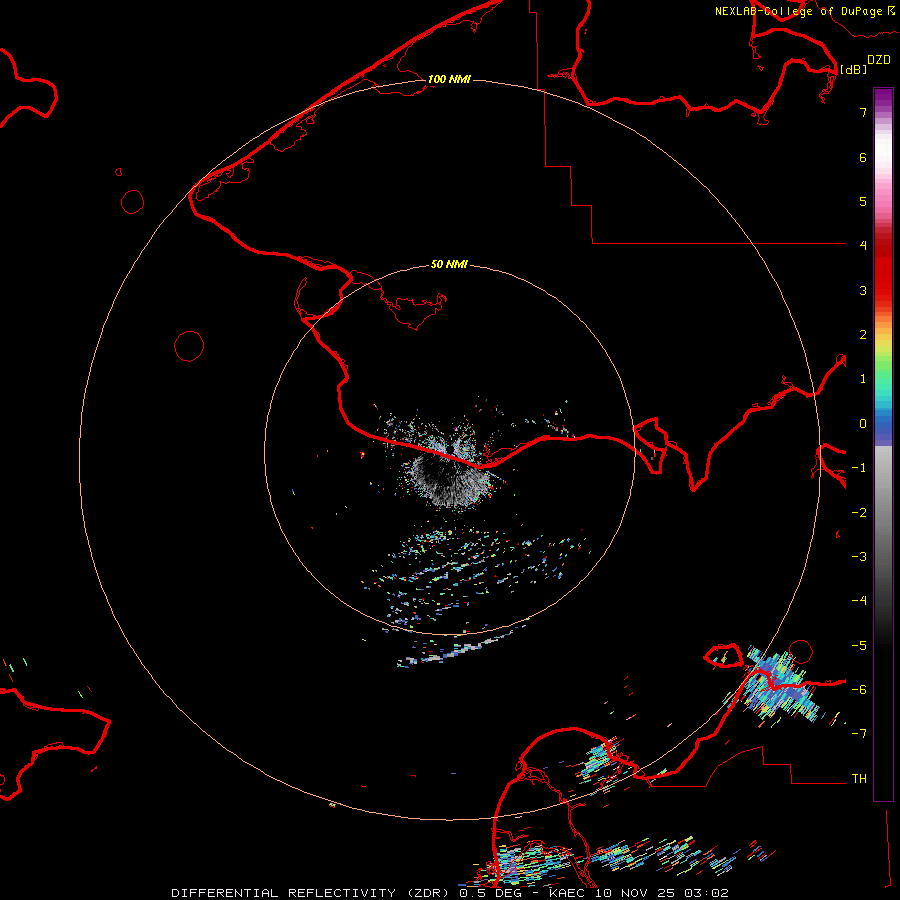
Task: Click the "0.5 DEG" elevation angle text
Action: point(490,893)
